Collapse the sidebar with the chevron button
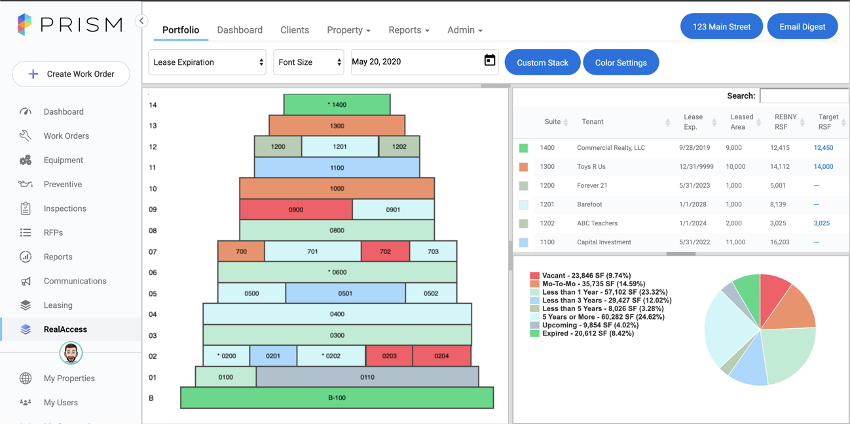Screen dimensions: 850x424 point(141,21)
